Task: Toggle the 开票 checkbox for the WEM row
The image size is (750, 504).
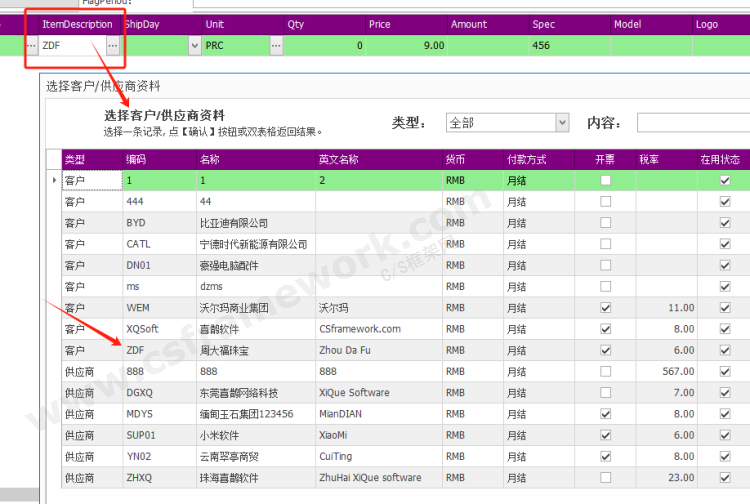Action: point(605,308)
